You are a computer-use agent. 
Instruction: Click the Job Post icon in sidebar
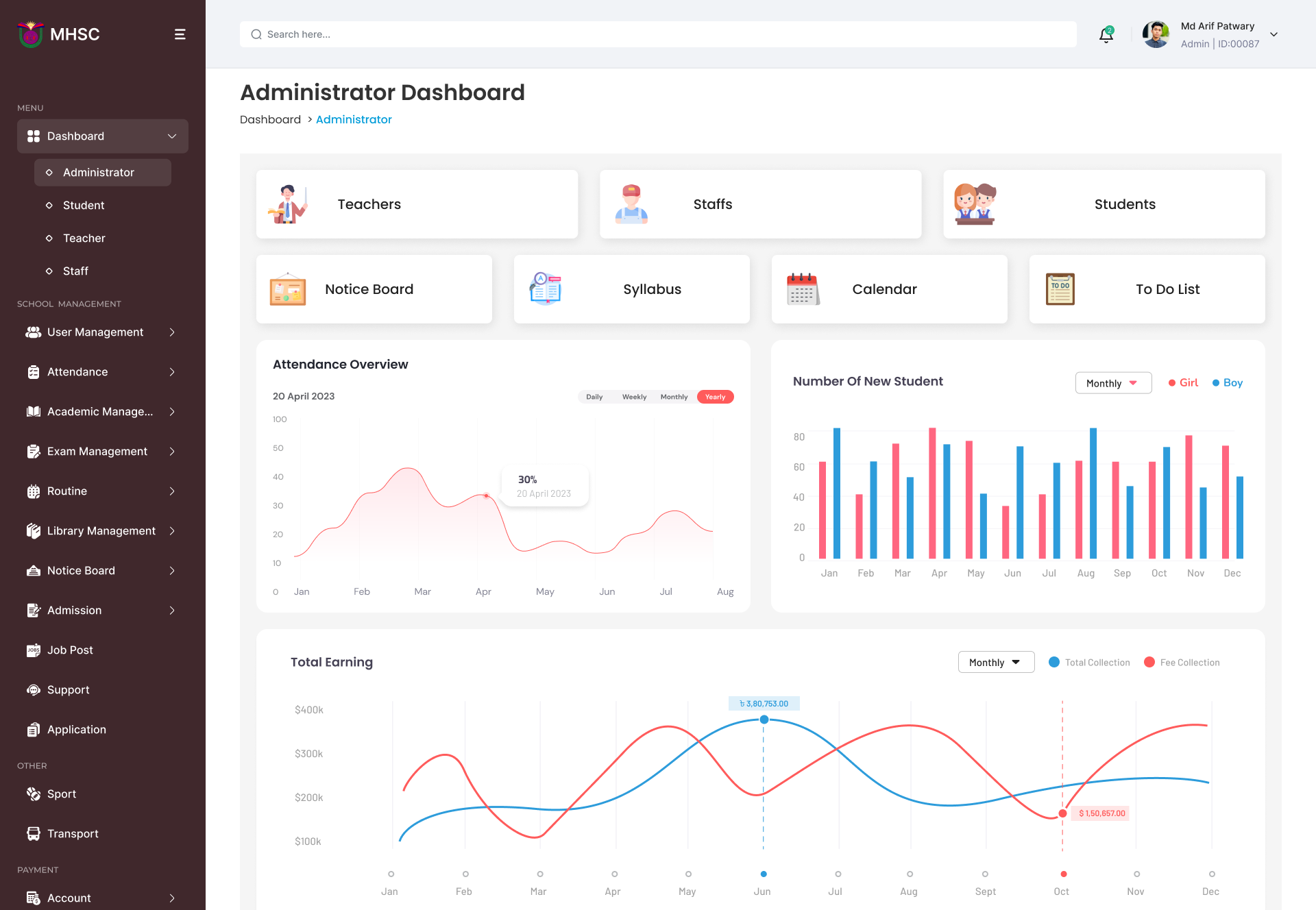click(x=34, y=650)
